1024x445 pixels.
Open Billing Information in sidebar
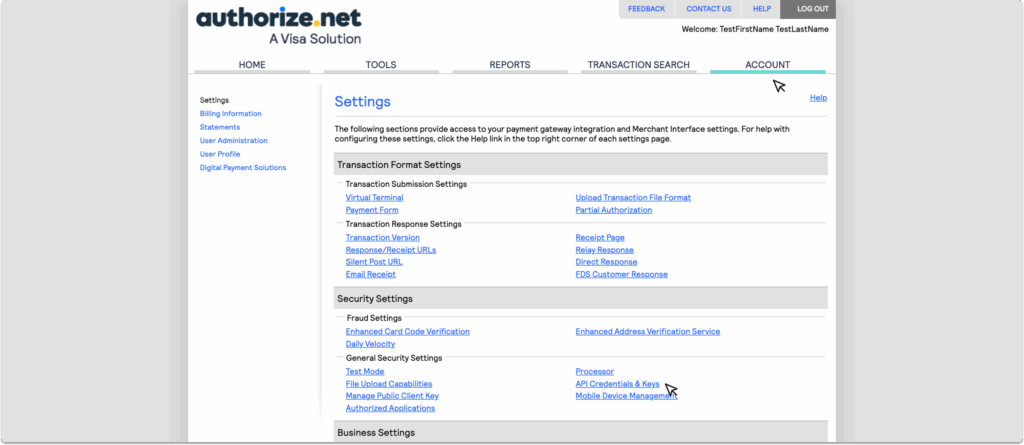pyautogui.click(x=231, y=114)
